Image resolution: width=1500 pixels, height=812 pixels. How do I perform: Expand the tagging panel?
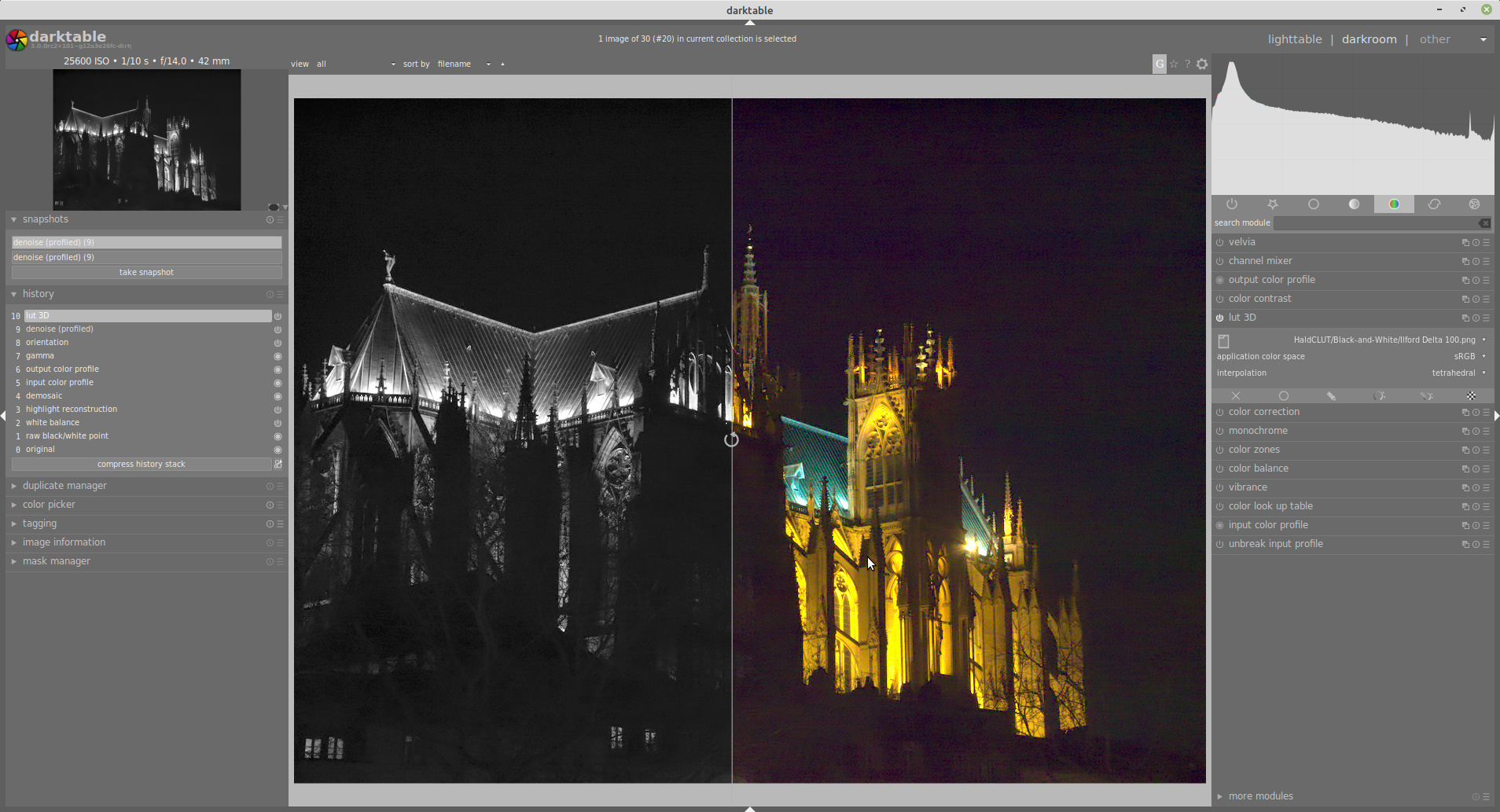pos(14,524)
